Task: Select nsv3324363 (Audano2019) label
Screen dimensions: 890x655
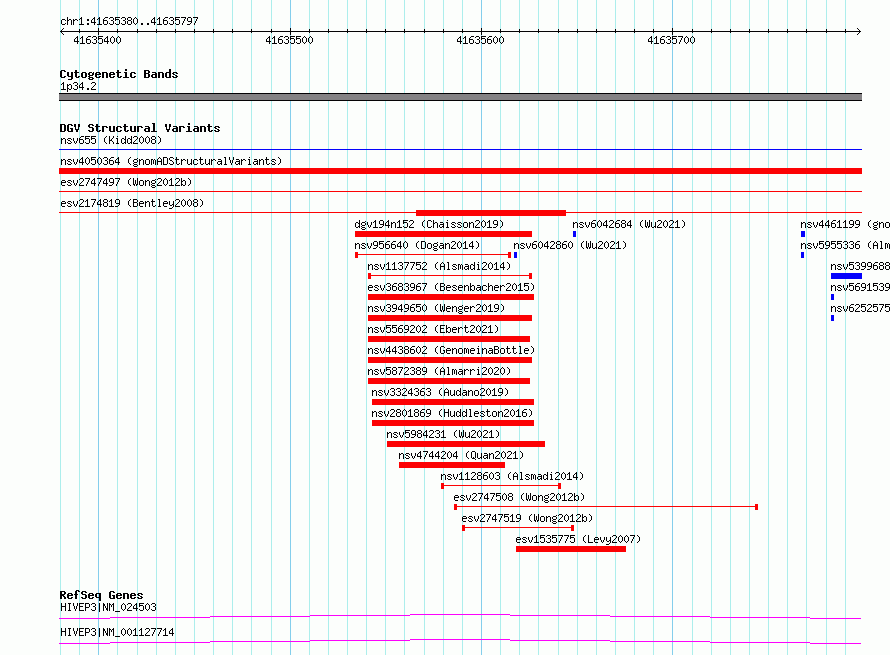Action: (x=440, y=392)
